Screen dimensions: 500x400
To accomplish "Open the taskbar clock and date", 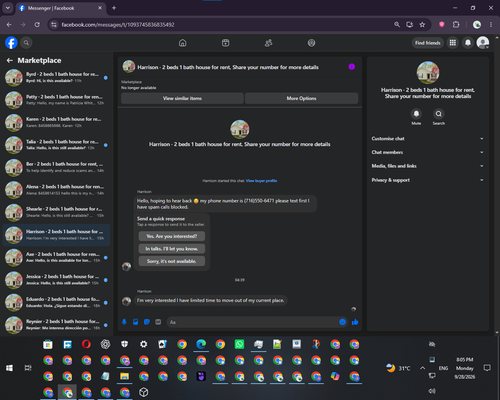I will coord(465,368).
